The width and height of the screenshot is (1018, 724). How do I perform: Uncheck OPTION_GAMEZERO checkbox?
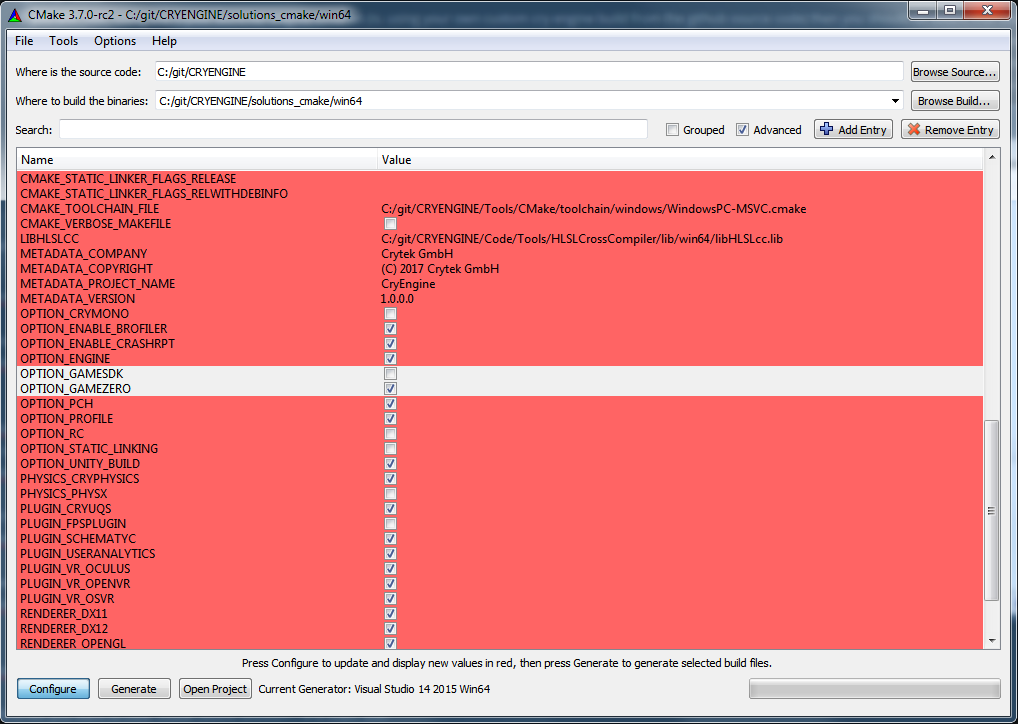(x=390, y=388)
